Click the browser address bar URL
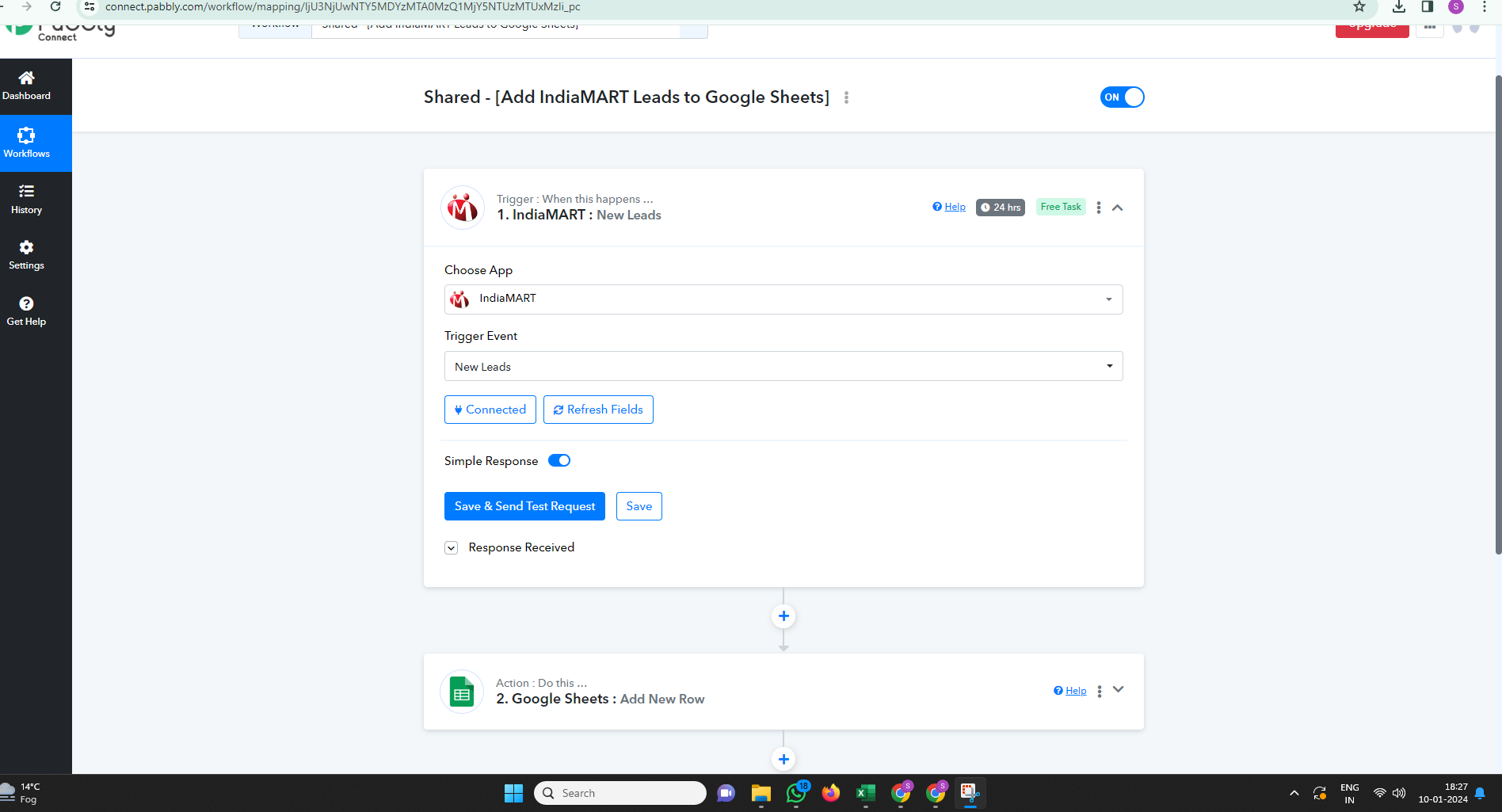The height and width of the screenshot is (812, 1502). tap(342, 7)
